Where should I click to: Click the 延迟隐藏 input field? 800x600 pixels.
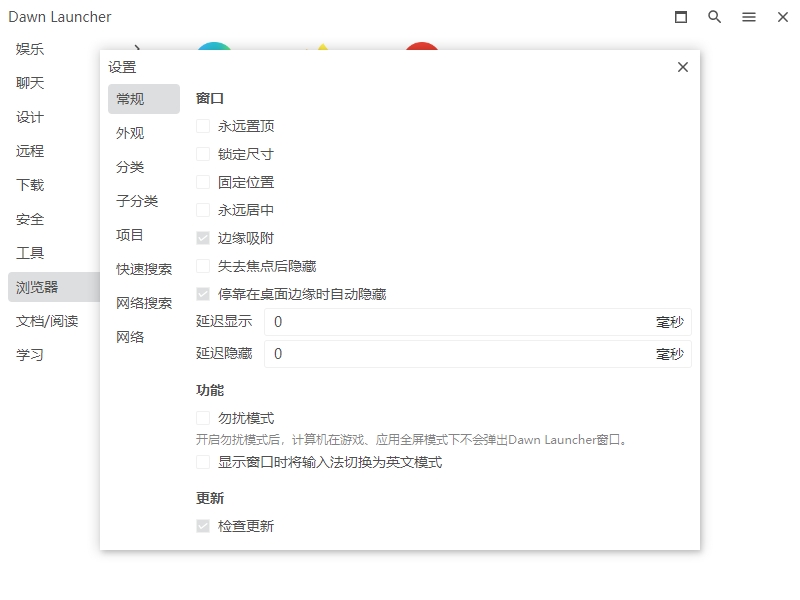[460, 354]
